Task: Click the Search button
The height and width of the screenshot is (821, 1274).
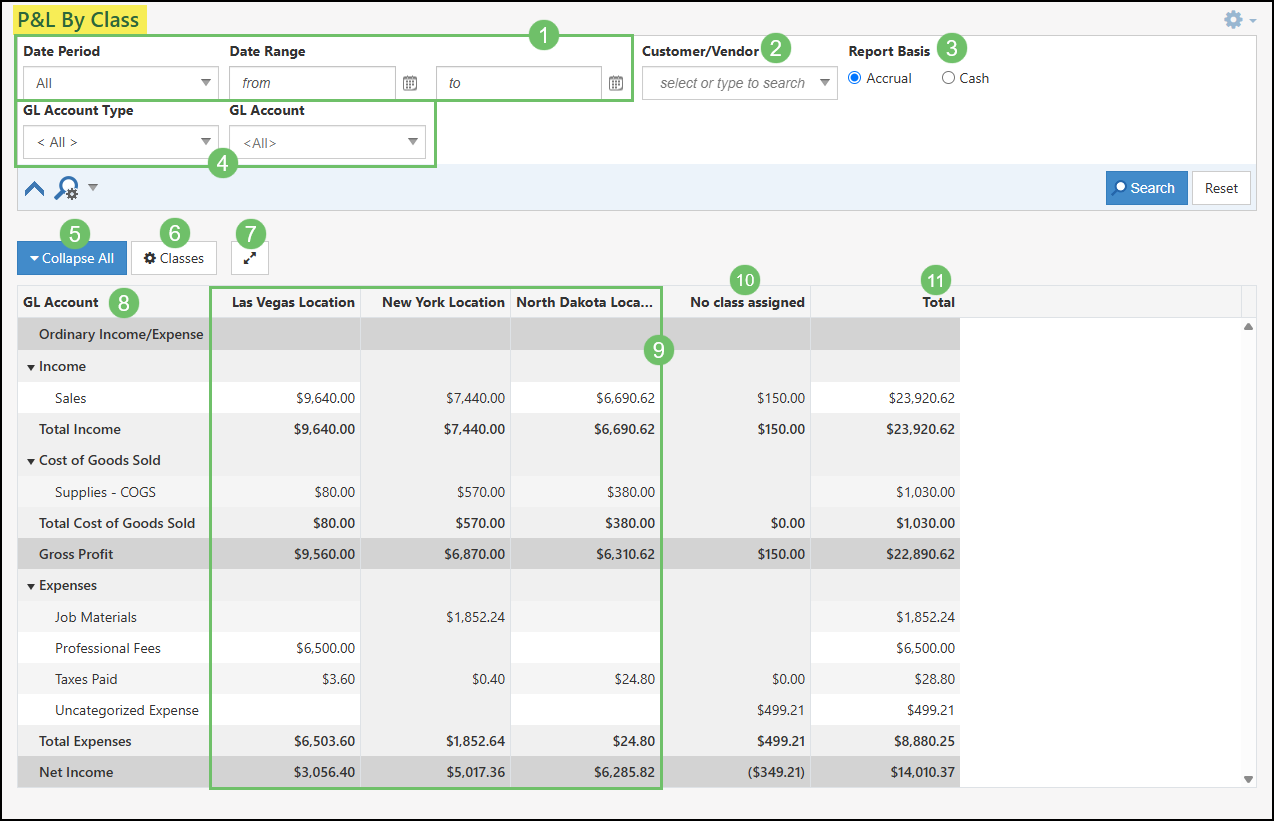Action: pyautogui.click(x=1147, y=188)
